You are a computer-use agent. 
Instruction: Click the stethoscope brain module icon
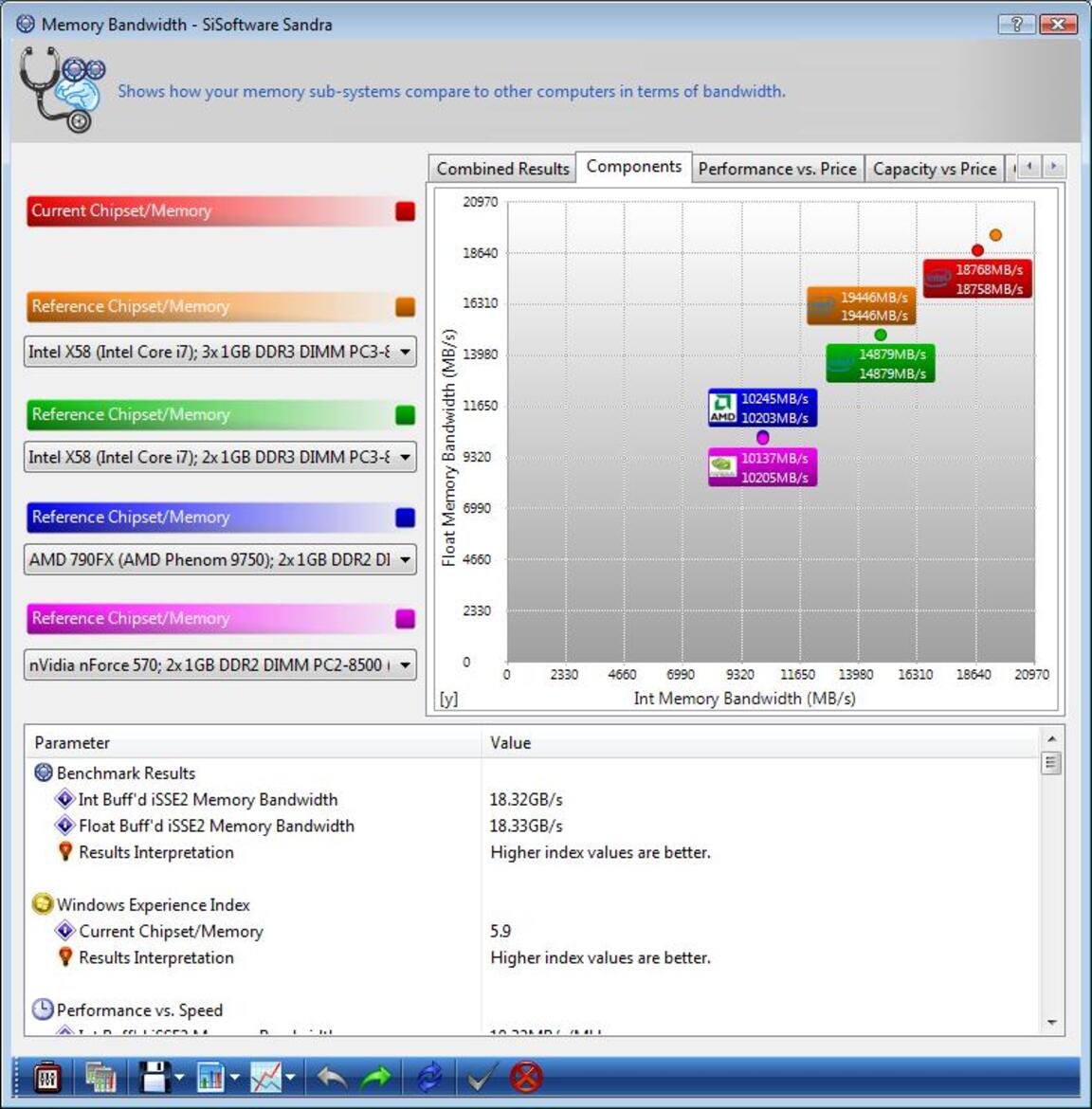[63, 89]
